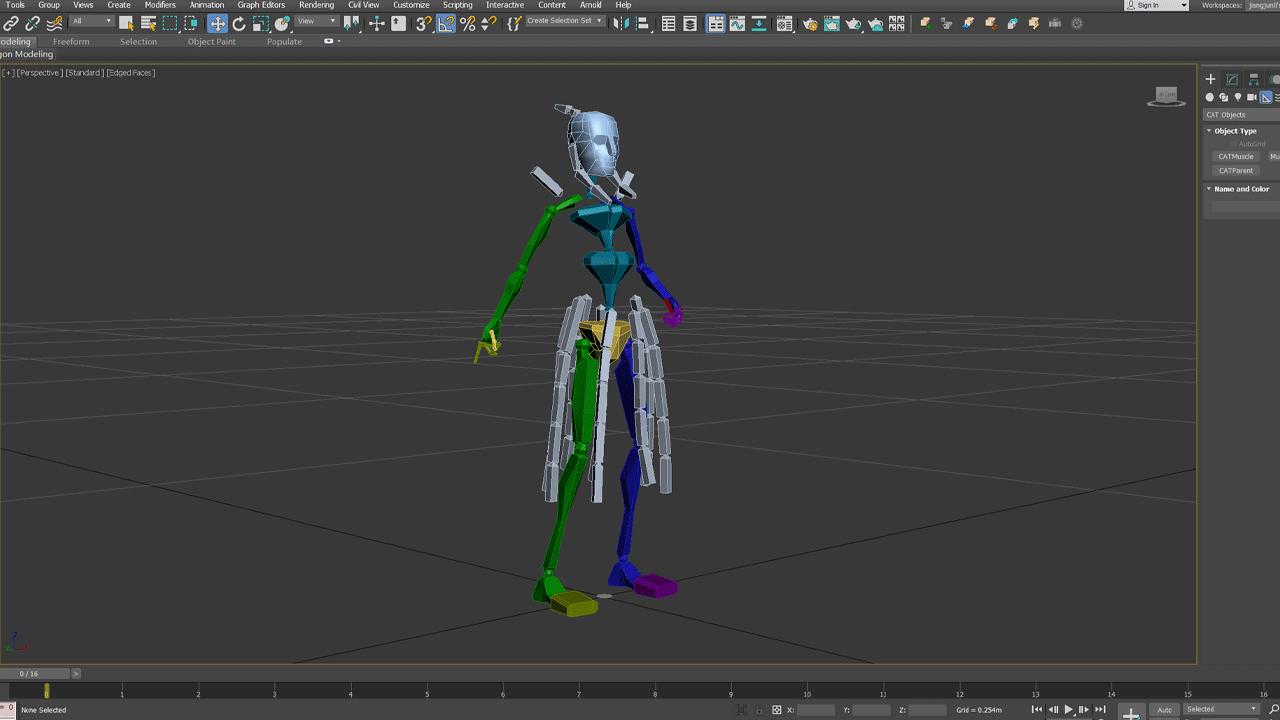This screenshot has width=1280, height=720.
Task: Switch to the Object Paint ribbon tab
Action: click(x=211, y=41)
